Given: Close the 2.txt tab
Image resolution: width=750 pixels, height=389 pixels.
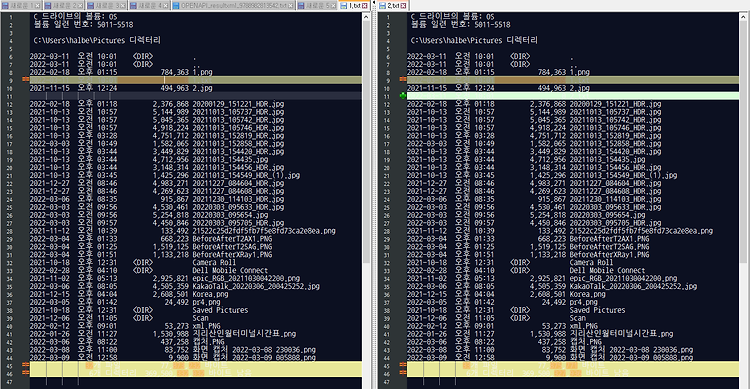Looking at the screenshot, I should pyautogui.click(x=403, y=6).
